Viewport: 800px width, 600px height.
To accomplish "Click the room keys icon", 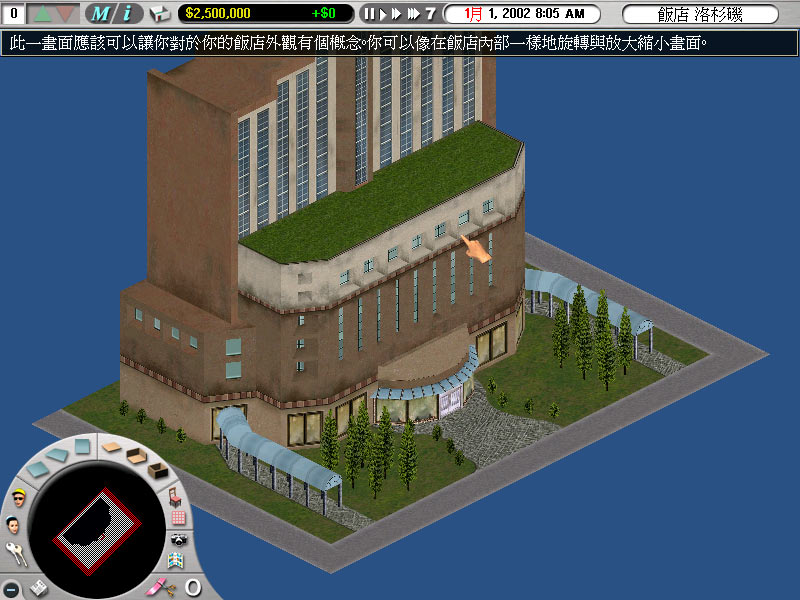I will point(16,551).
